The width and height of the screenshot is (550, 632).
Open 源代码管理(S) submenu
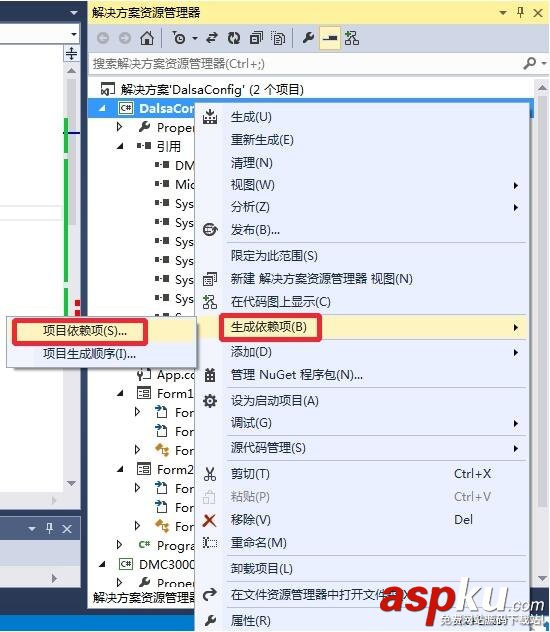362,448
